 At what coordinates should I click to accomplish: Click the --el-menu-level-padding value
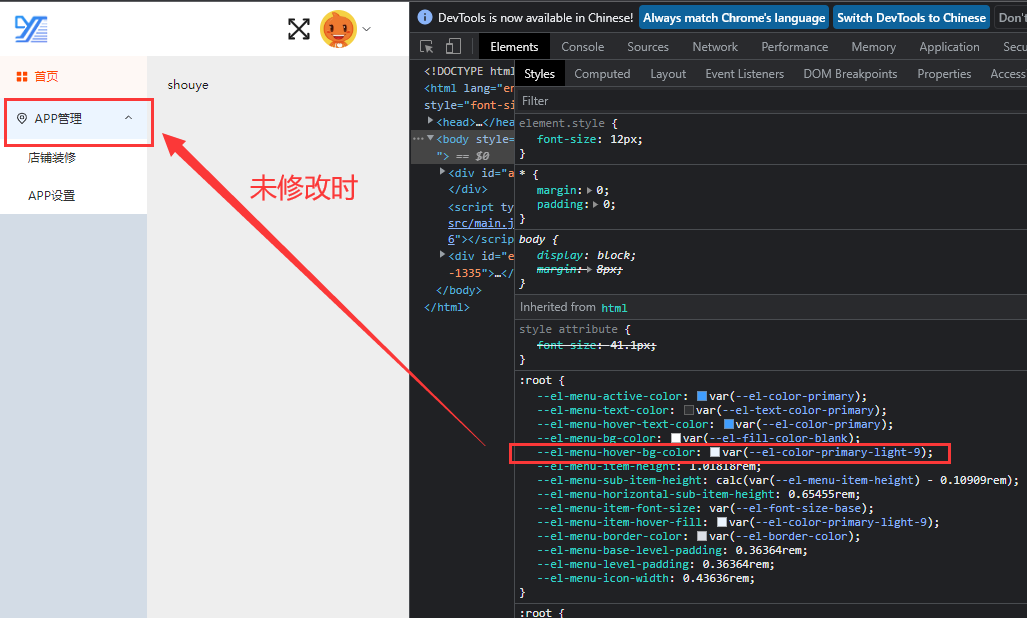tap(735, 564)
